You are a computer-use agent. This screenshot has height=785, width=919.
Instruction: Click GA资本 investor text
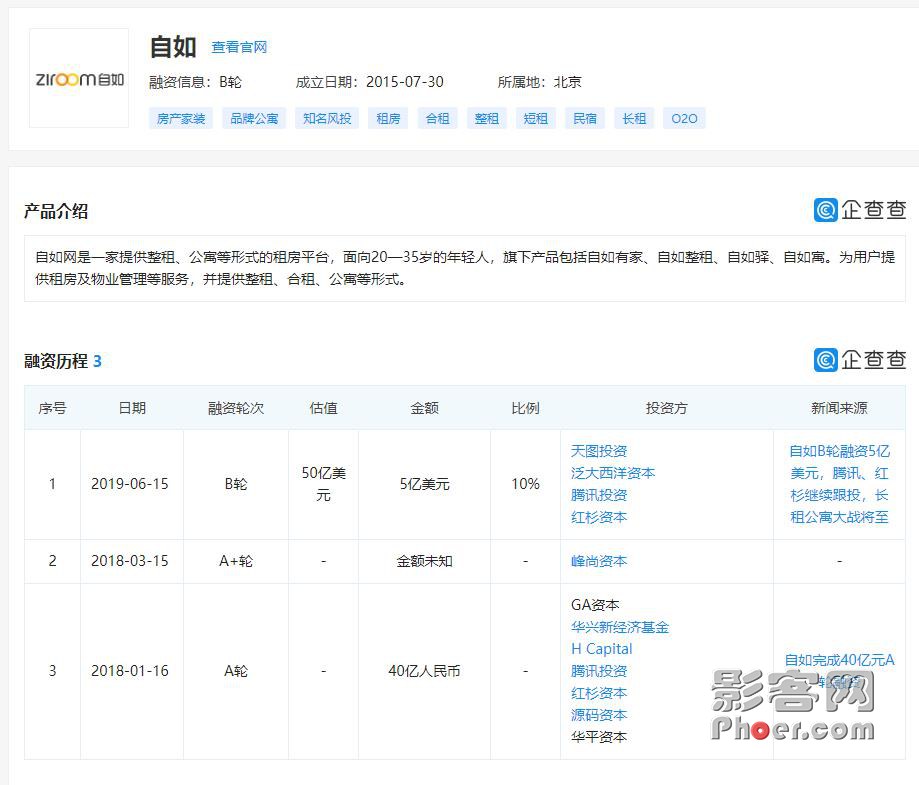(595, 605)
